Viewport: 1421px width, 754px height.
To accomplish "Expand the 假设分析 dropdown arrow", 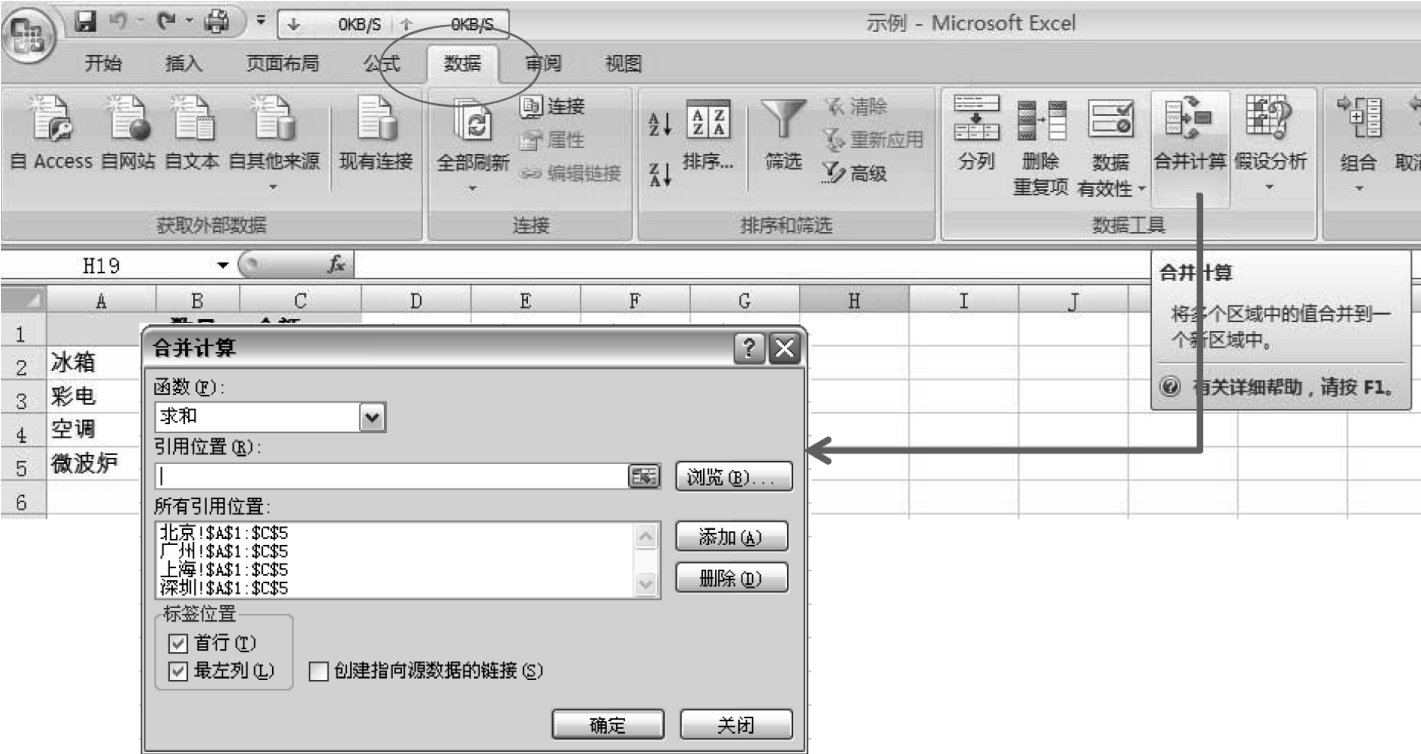I will pyautogui.click(x=1270, y=186).
